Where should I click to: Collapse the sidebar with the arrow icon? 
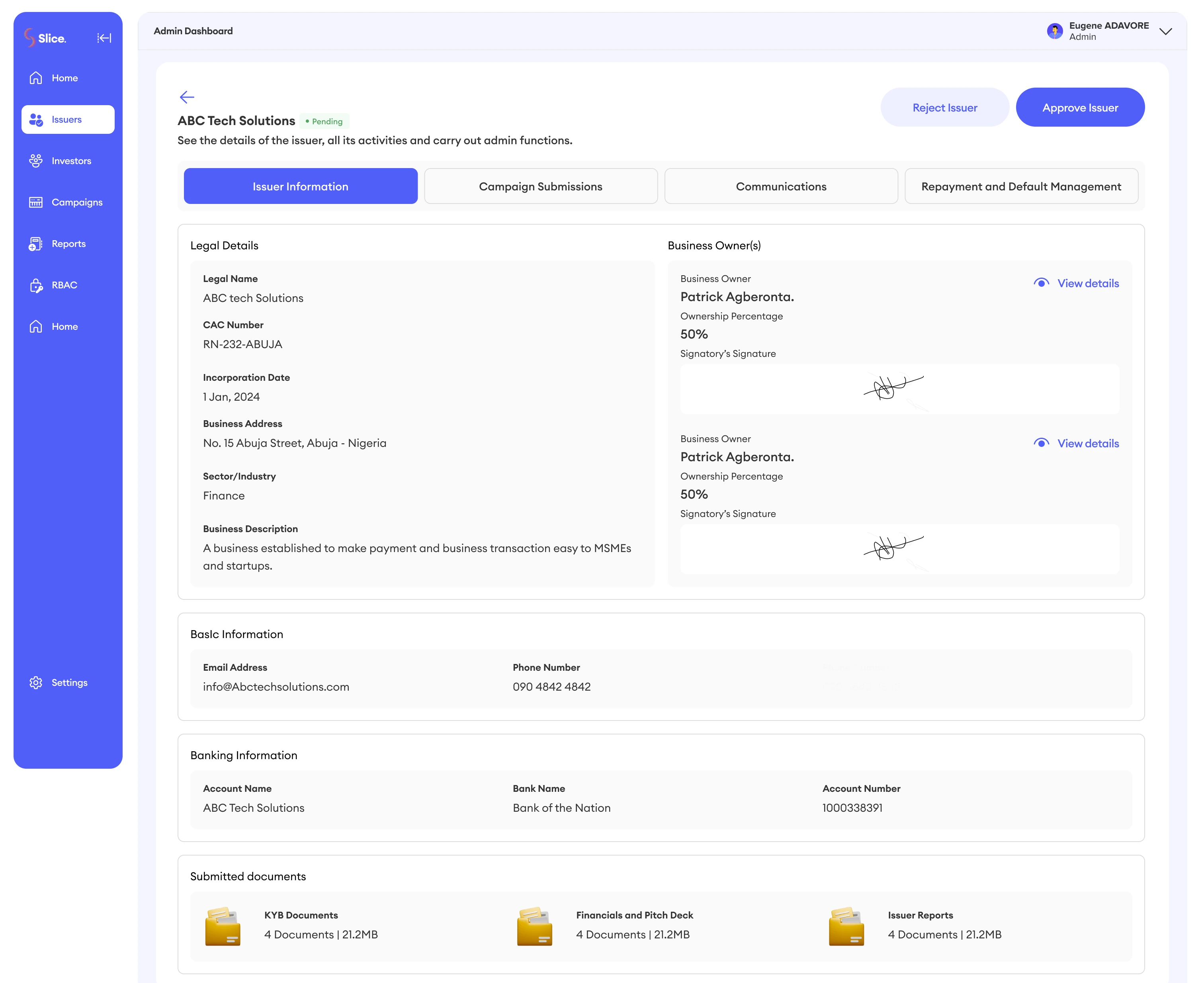(x=104, y=38)
